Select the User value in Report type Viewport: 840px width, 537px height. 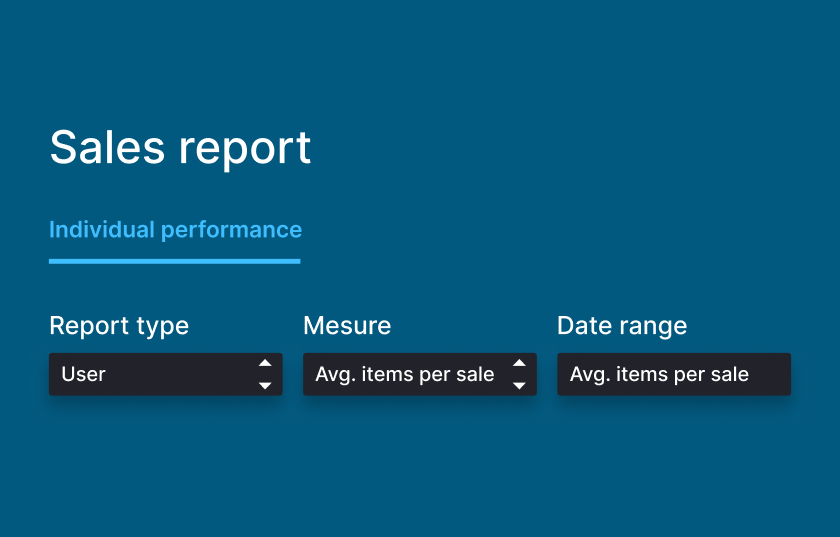(84, 374)
